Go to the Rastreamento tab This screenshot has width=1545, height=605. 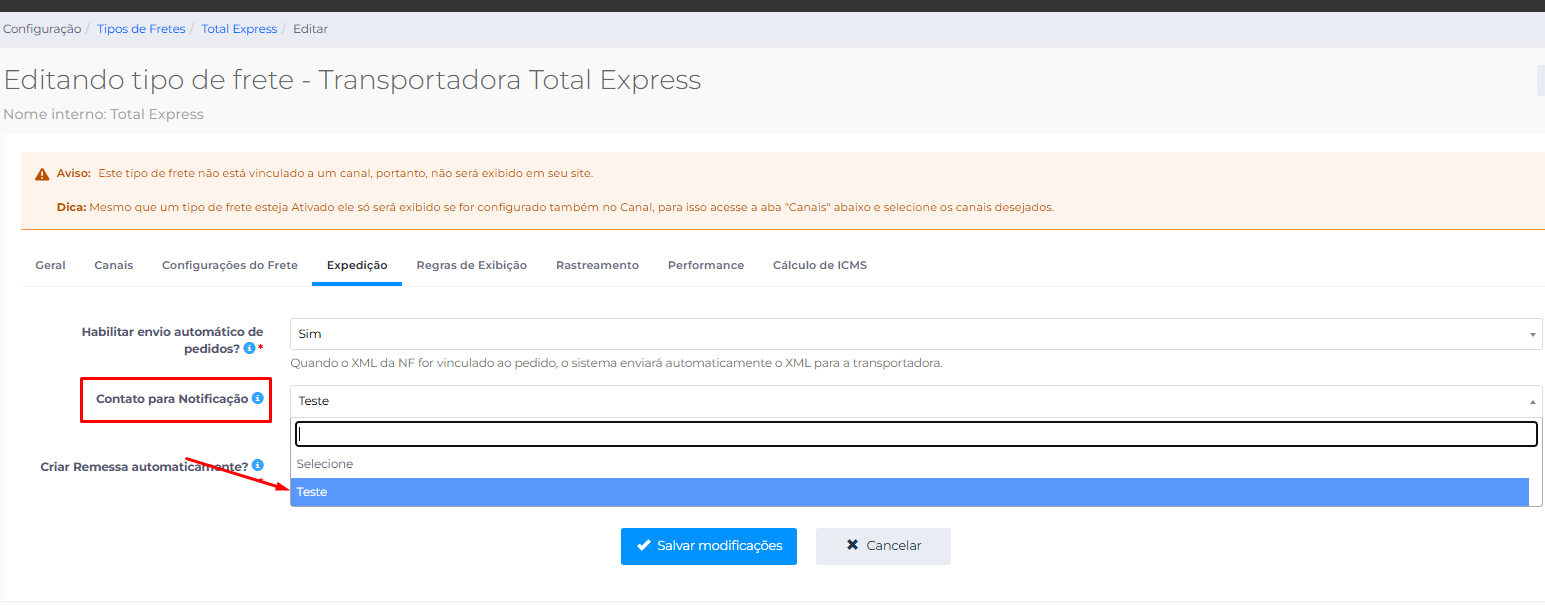click(597, 265)
